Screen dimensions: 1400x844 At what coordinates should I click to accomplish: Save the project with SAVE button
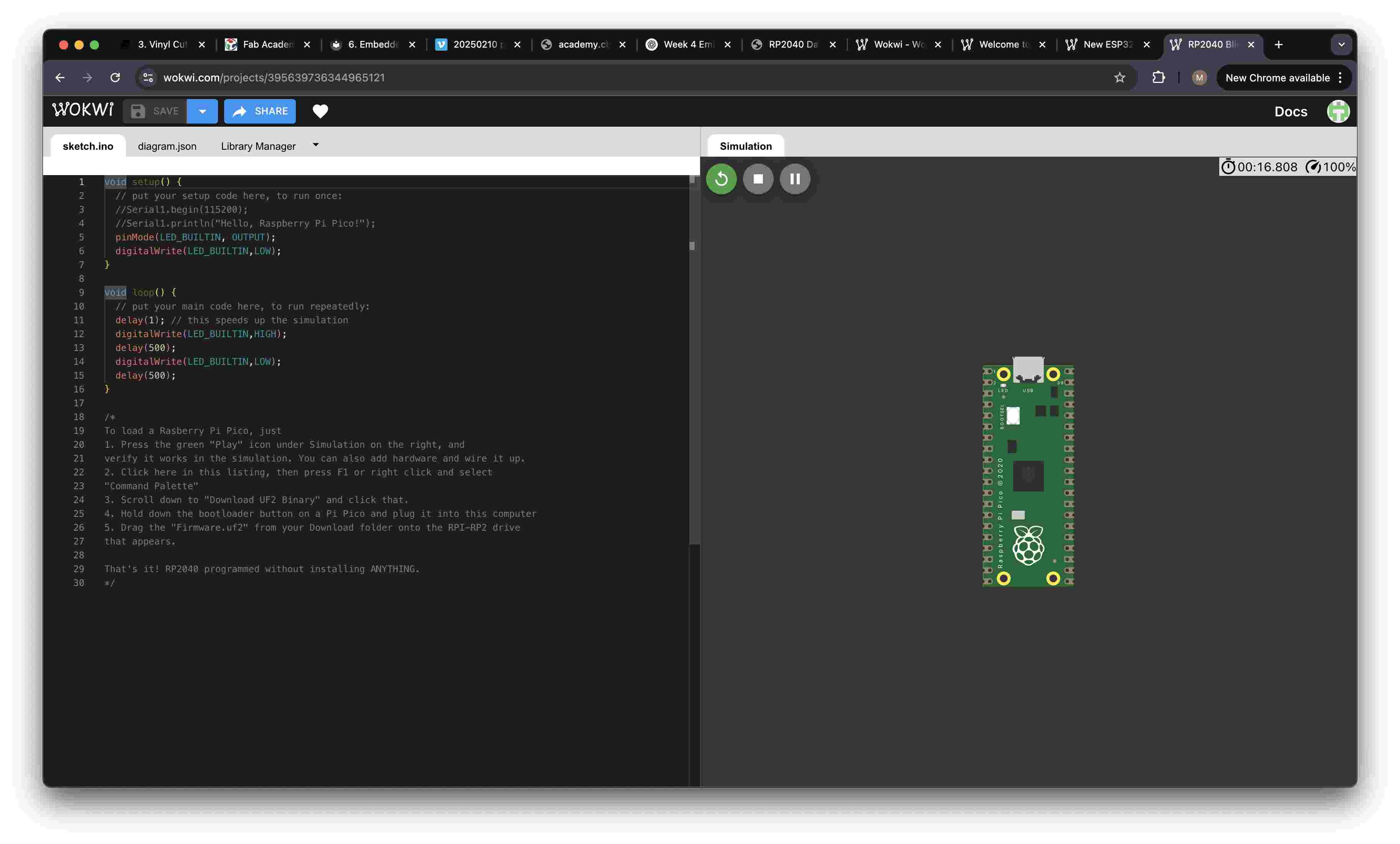tap(155, 111)
